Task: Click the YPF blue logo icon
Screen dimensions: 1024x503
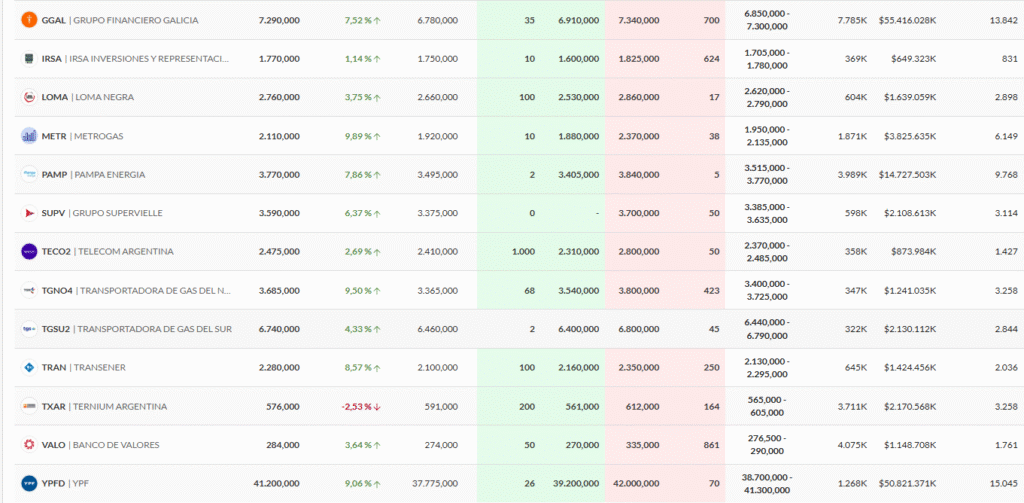Action: point(29,483)
